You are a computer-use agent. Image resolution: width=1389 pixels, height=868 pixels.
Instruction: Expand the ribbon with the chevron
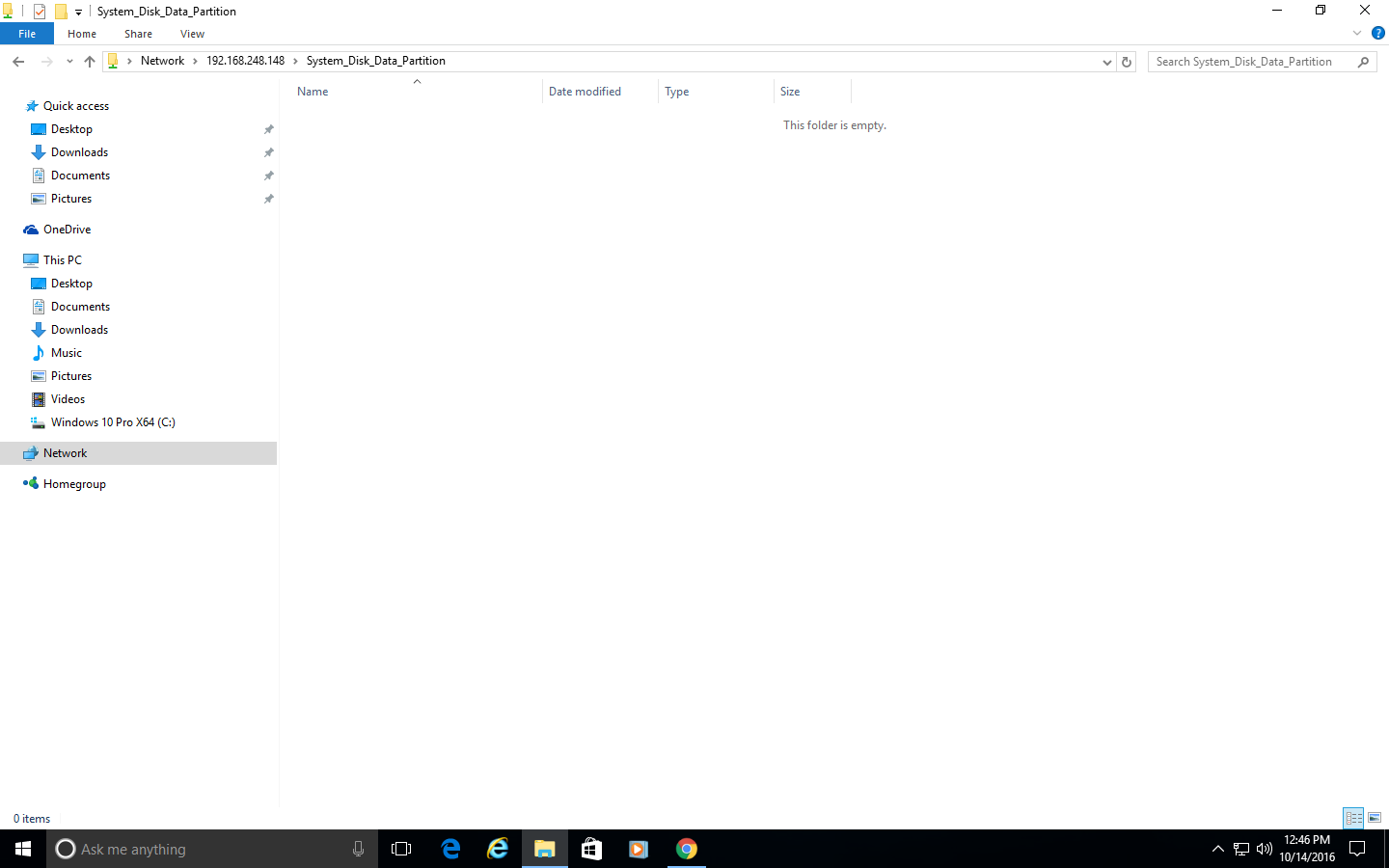(1357, 33)
